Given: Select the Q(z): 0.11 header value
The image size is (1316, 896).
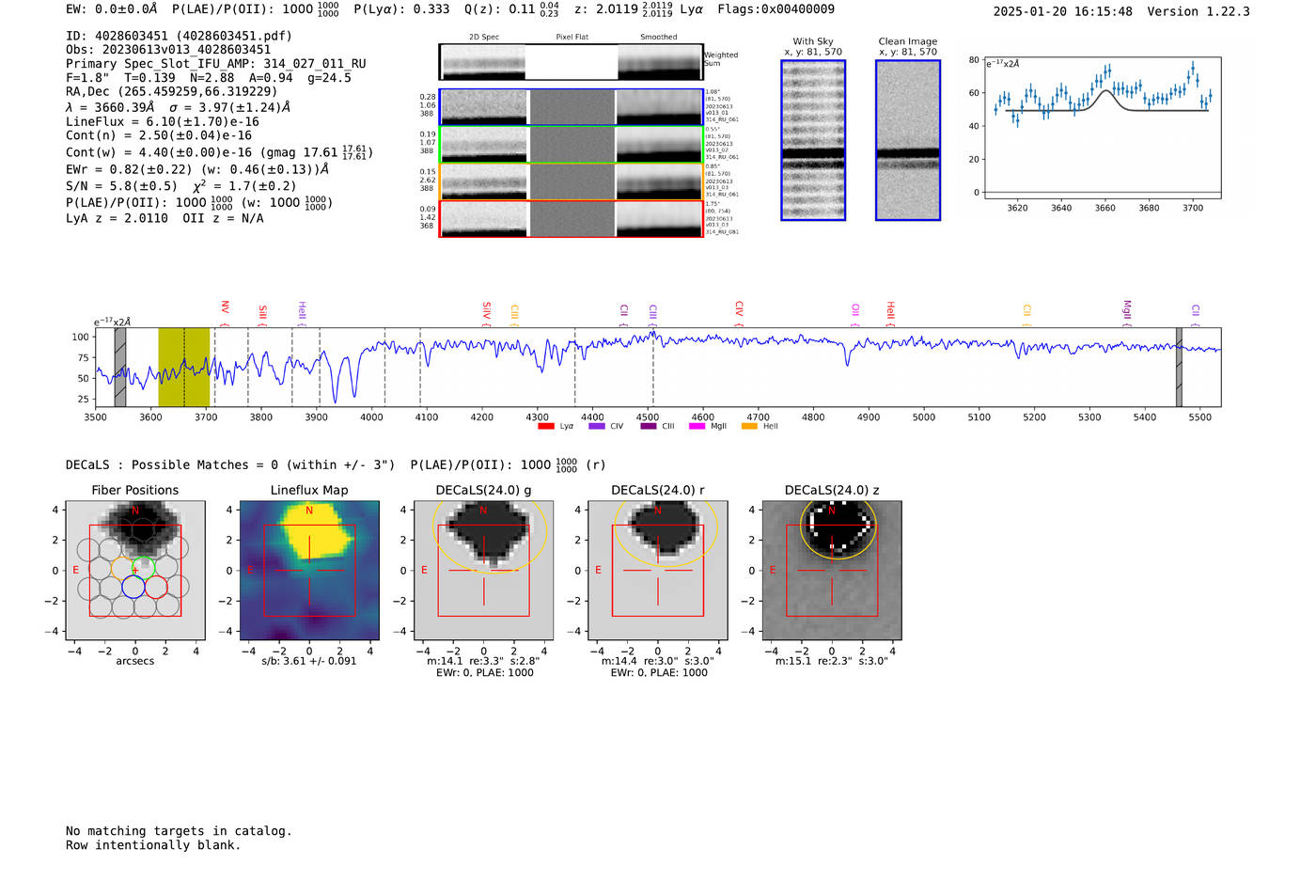Looking at the screenshot, I should click(511, 9).
